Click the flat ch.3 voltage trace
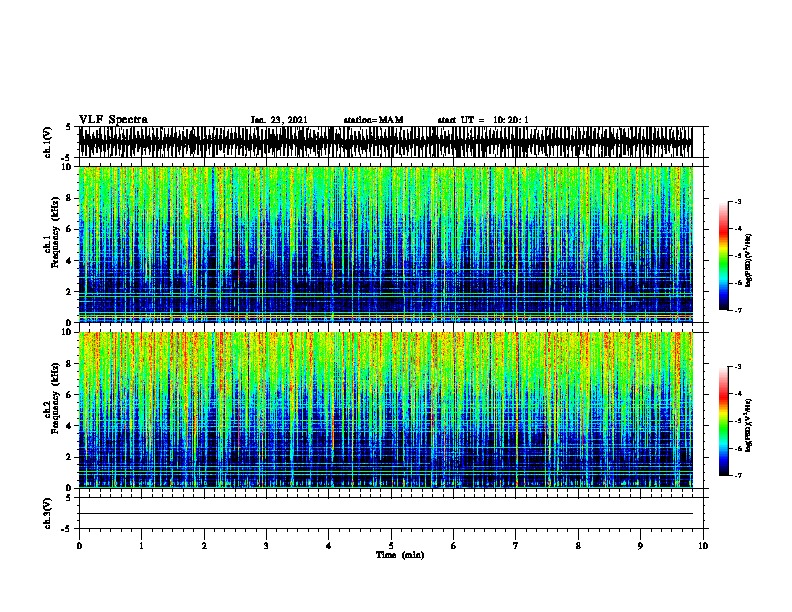This screenshot has width=792, height=612. pyautogui.click(x=386, y=514)
